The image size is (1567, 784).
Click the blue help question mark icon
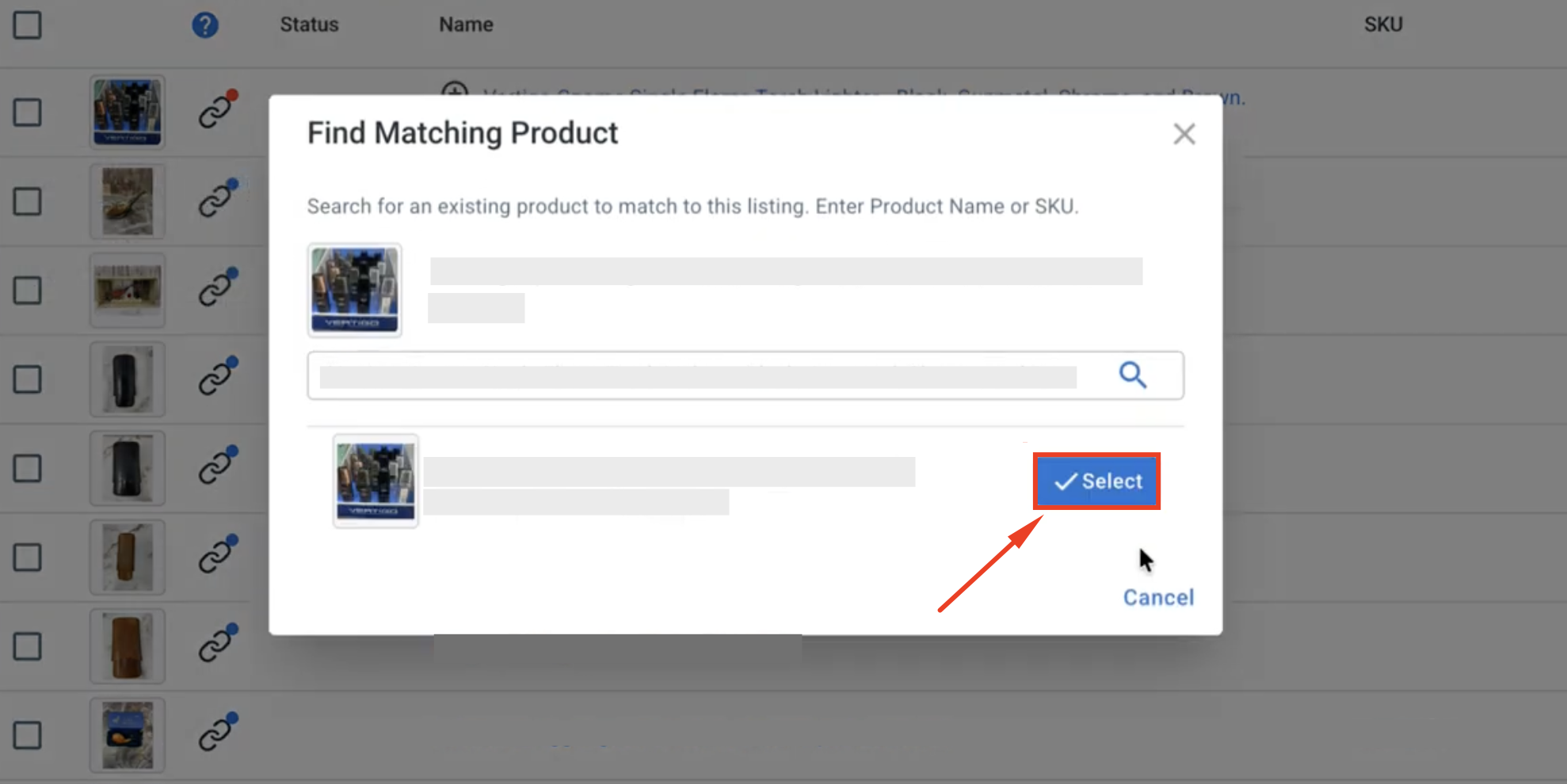click(x=205, y=25)
